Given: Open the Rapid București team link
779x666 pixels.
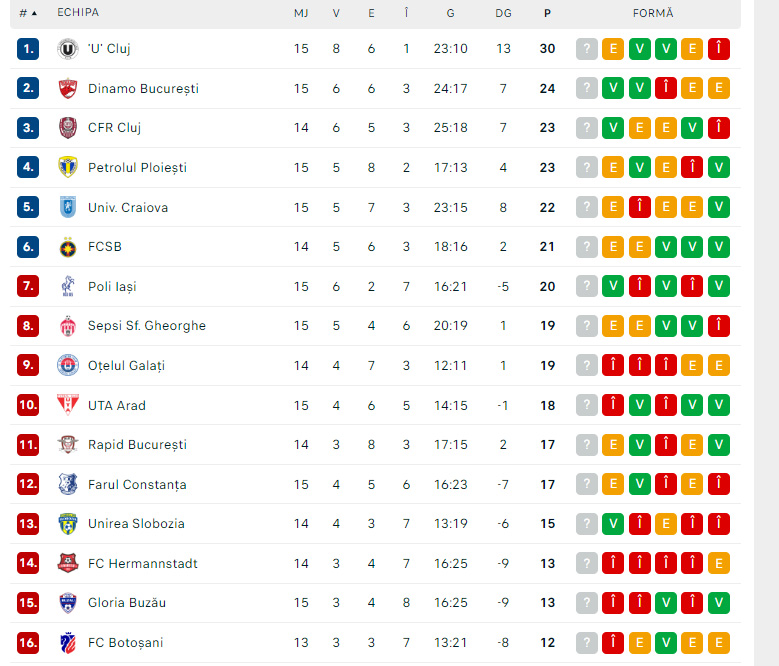Looking at the screenshot, I should [x=137, y=445].
